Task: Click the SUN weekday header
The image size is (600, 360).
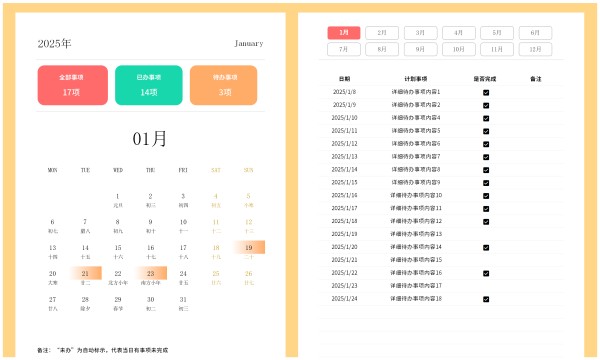Action: [249, 170]
